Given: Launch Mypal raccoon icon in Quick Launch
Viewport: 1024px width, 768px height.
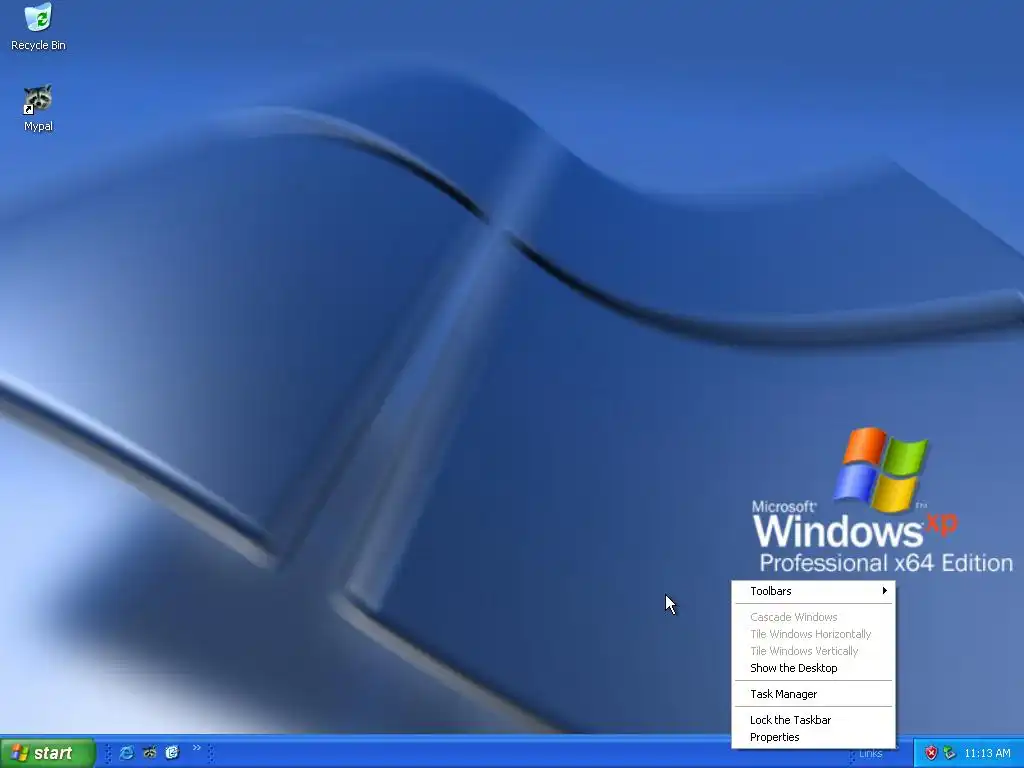Looking at the screenshot, I should coord(150,753).
